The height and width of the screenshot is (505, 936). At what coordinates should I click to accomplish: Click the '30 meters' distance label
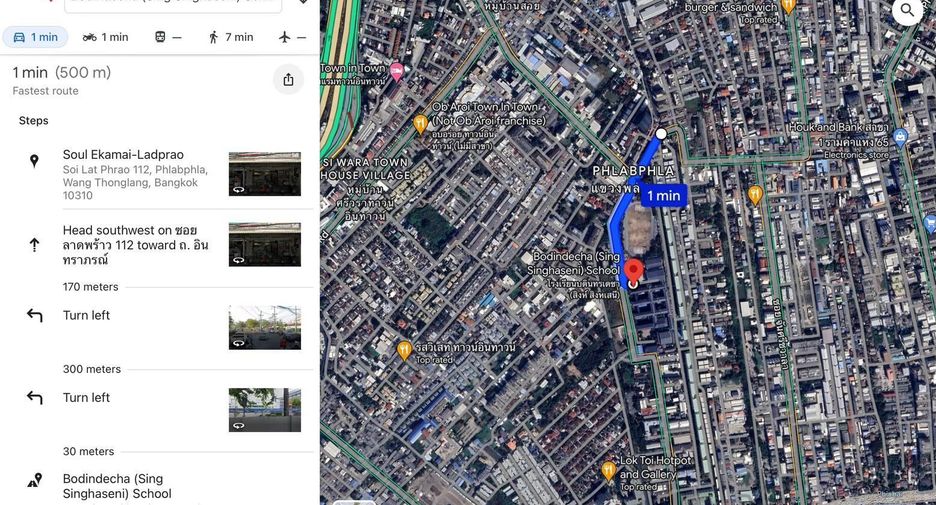coord(88,452)
